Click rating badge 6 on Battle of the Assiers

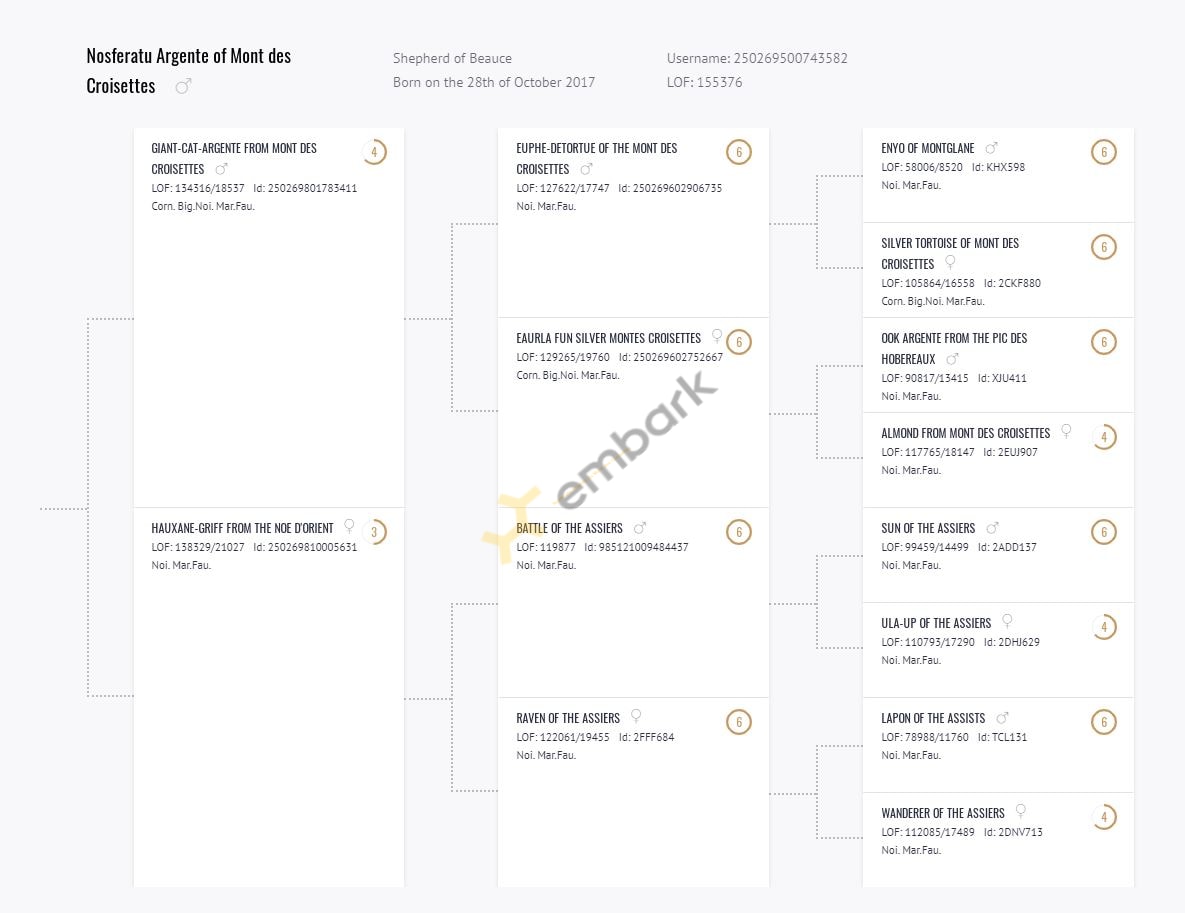point(739,532)
